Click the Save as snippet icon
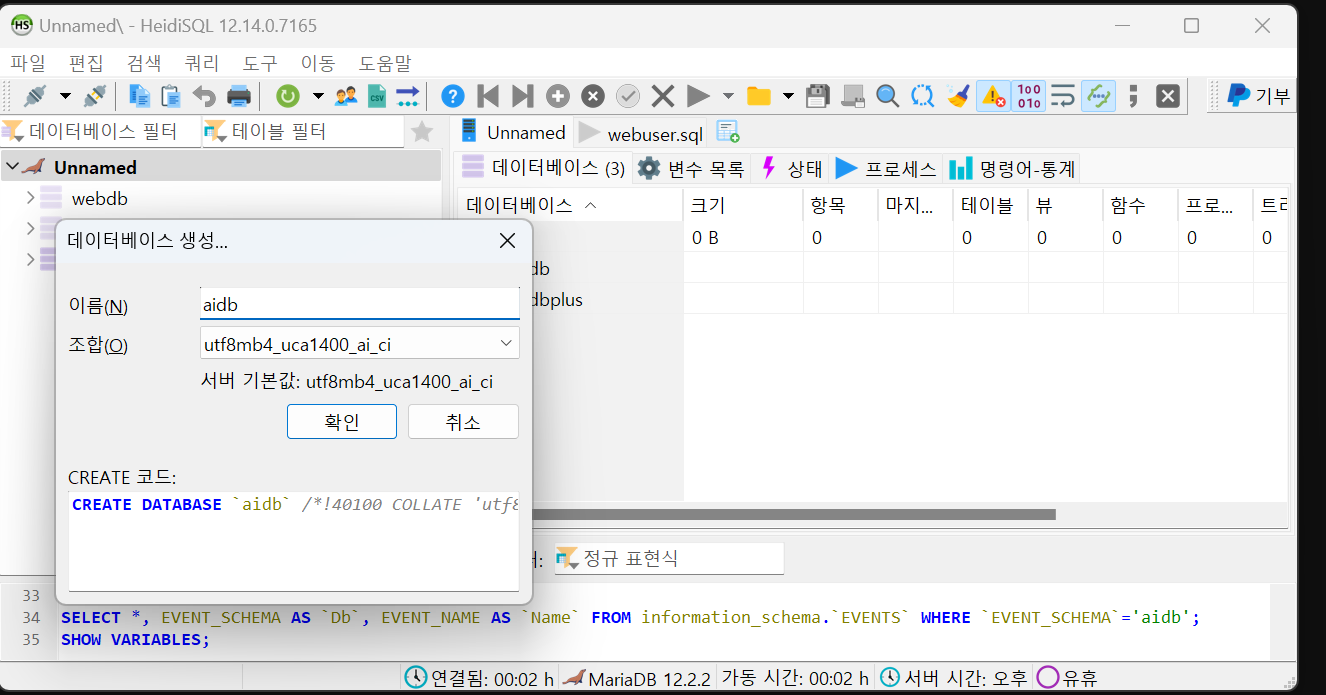 click(x=852, y=96)
